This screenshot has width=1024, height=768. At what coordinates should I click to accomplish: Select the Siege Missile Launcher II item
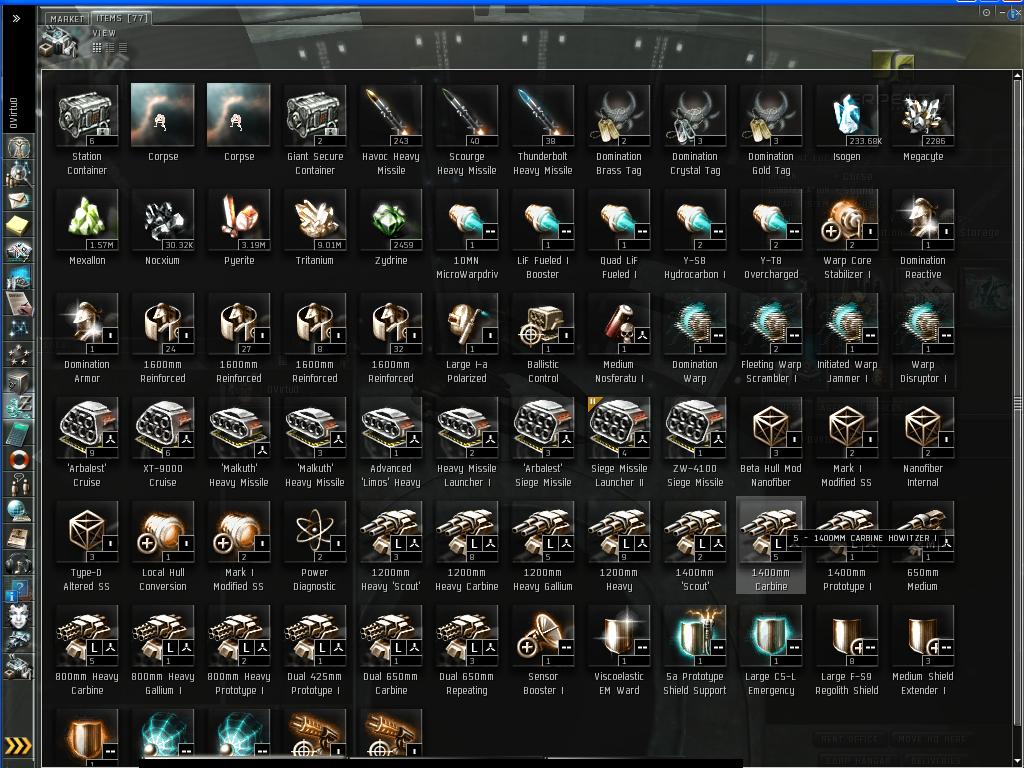[618, 443]
